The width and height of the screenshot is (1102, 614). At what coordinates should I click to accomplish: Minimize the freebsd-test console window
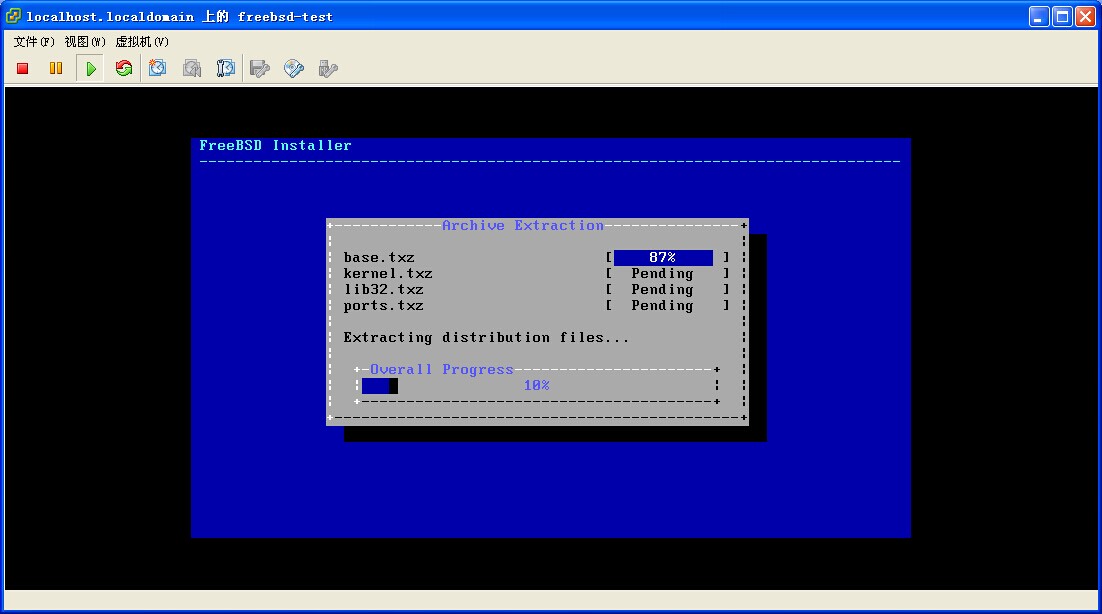[1040, 16]
